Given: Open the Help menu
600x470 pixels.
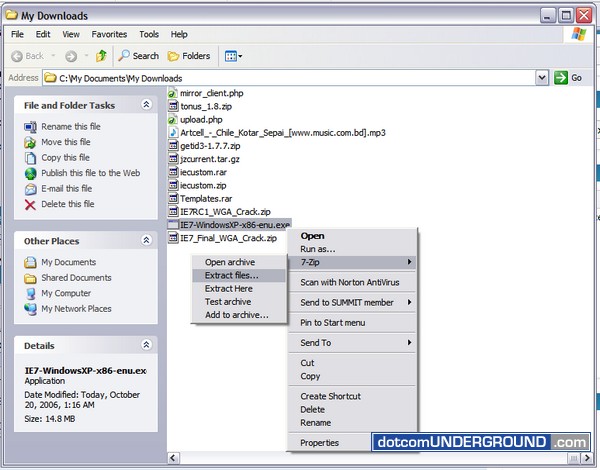Looking at the screenshot, I should [x=179, y=34].
